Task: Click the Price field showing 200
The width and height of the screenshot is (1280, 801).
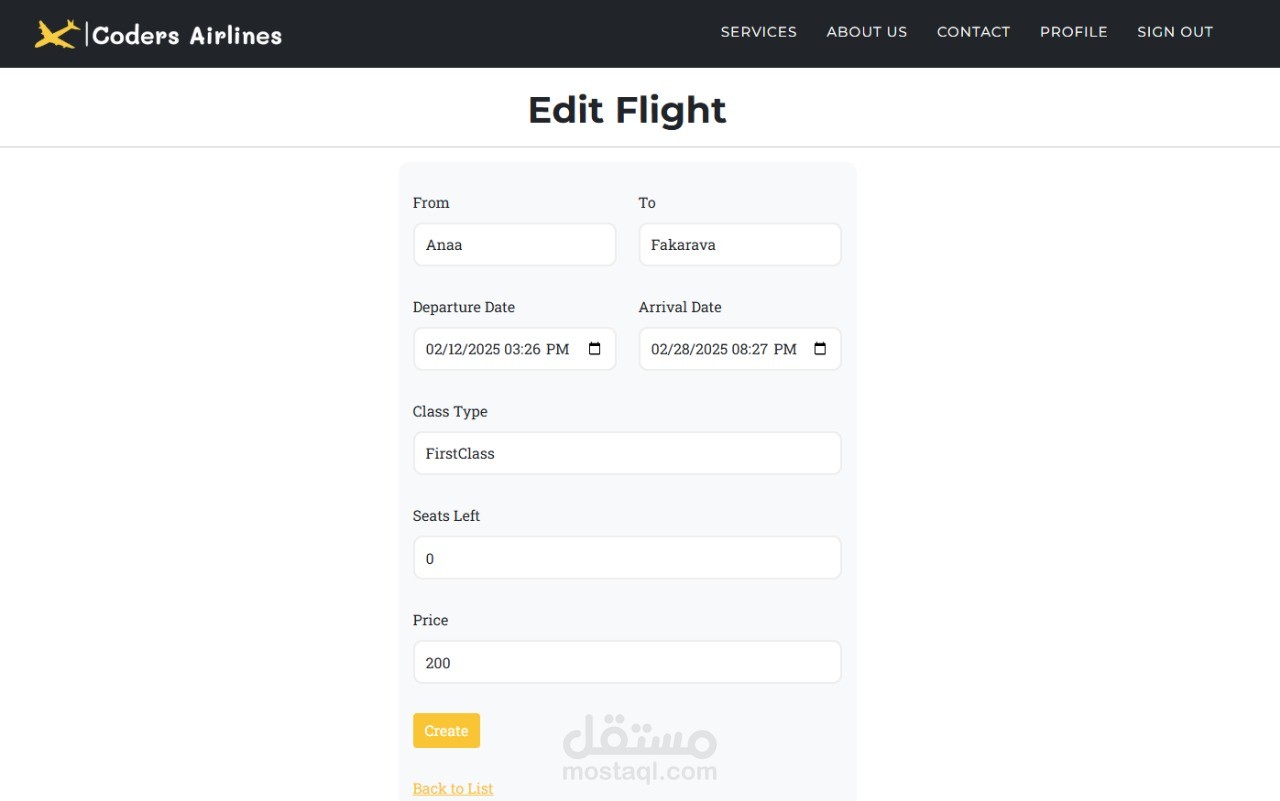Action: pyautogui.click(x=627, y=662)
